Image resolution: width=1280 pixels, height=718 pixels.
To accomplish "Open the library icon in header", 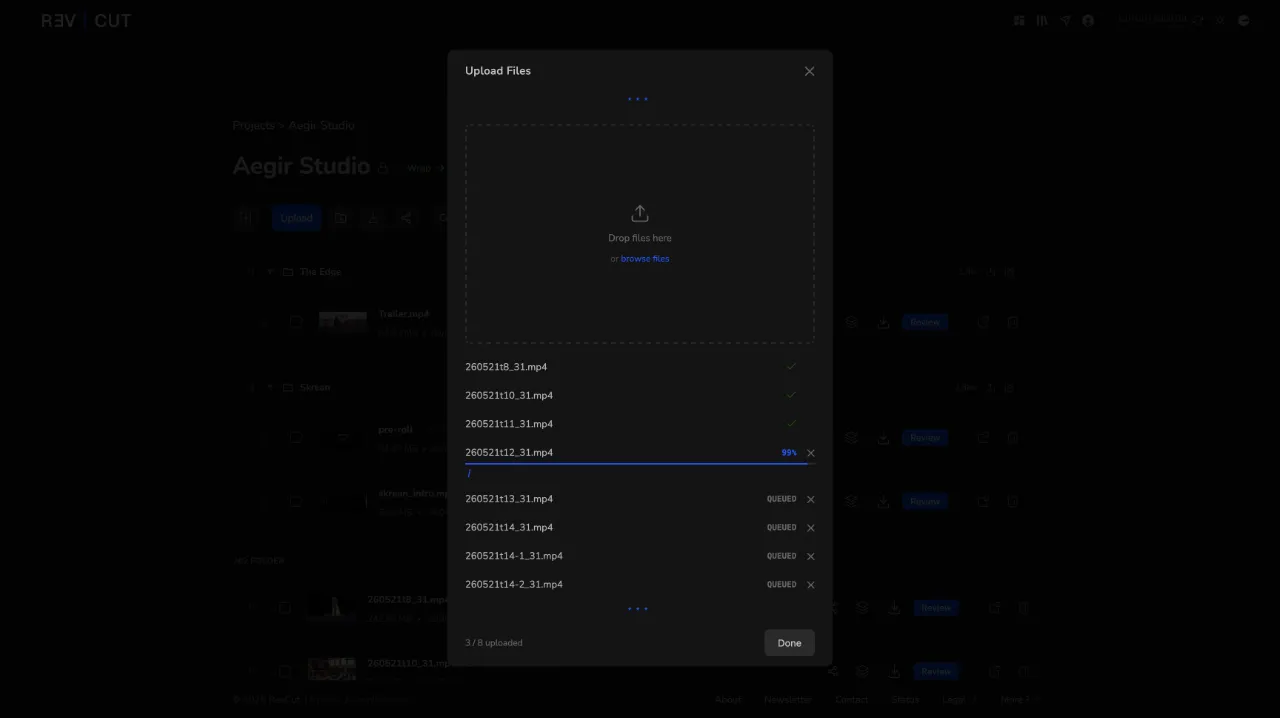I will 1042,20.
